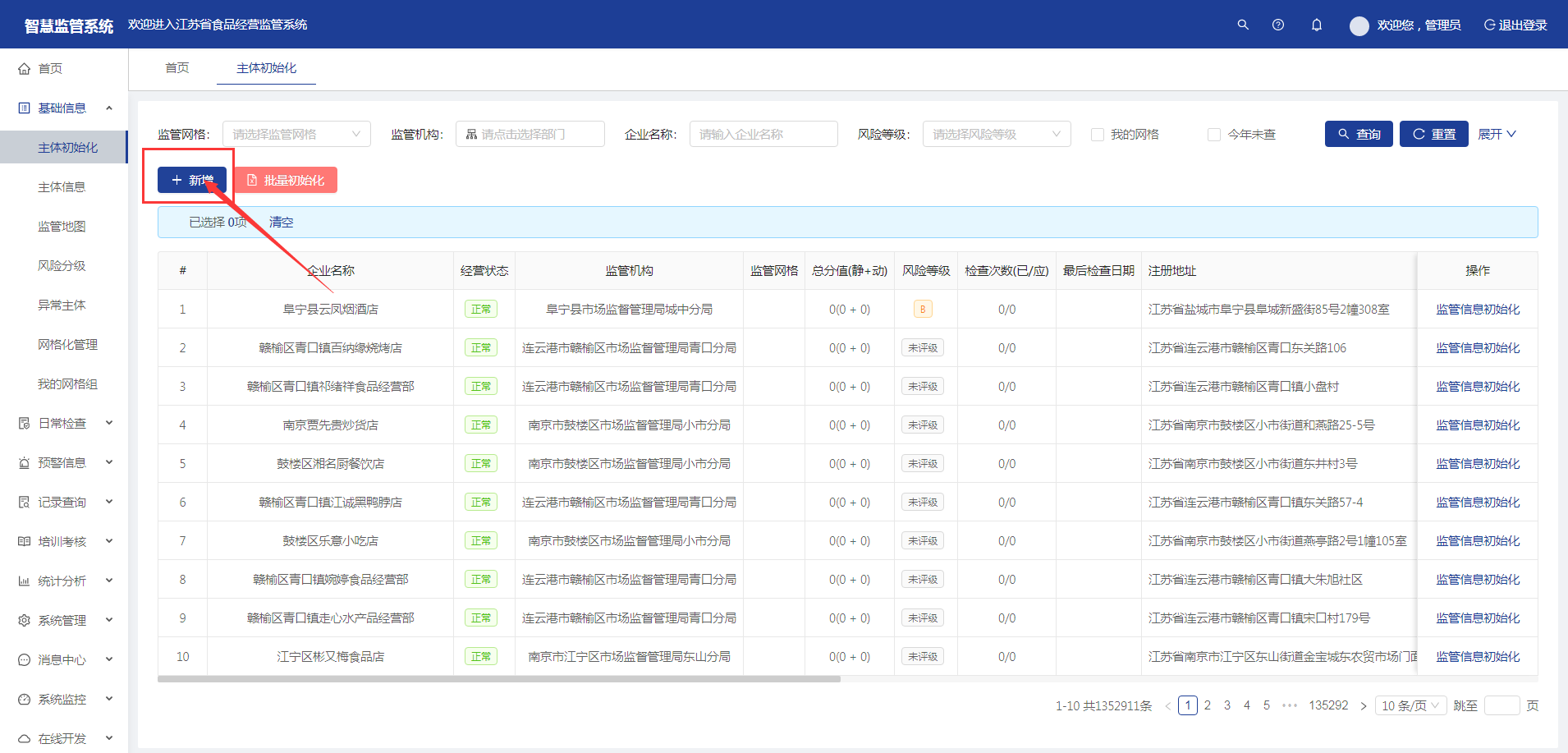Click the 企业名称 input field
Viewport: 1568px width, 753px height.
[x=763, y=134]
